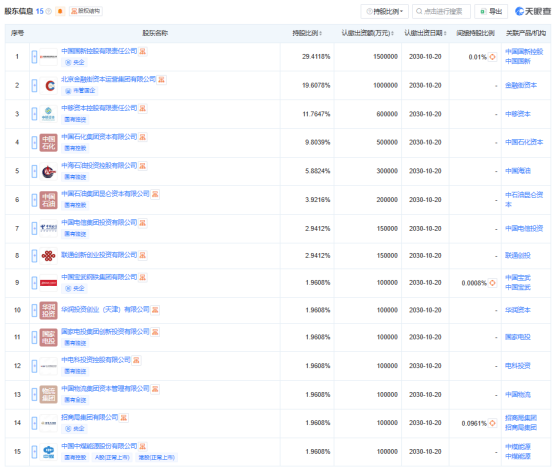Click the 华润投资 logo thumbnail
The image size is (553, 473).
point(48,310)
